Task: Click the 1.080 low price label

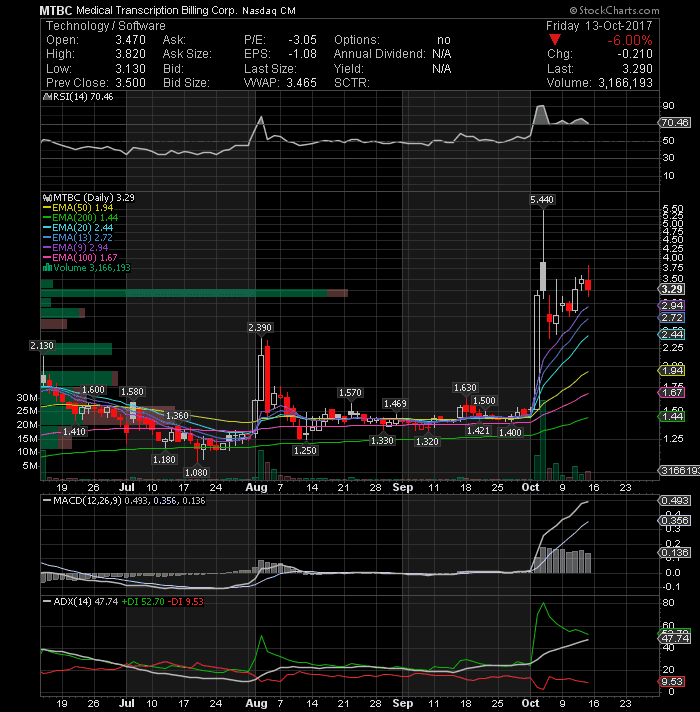Action: click(196, 473)
